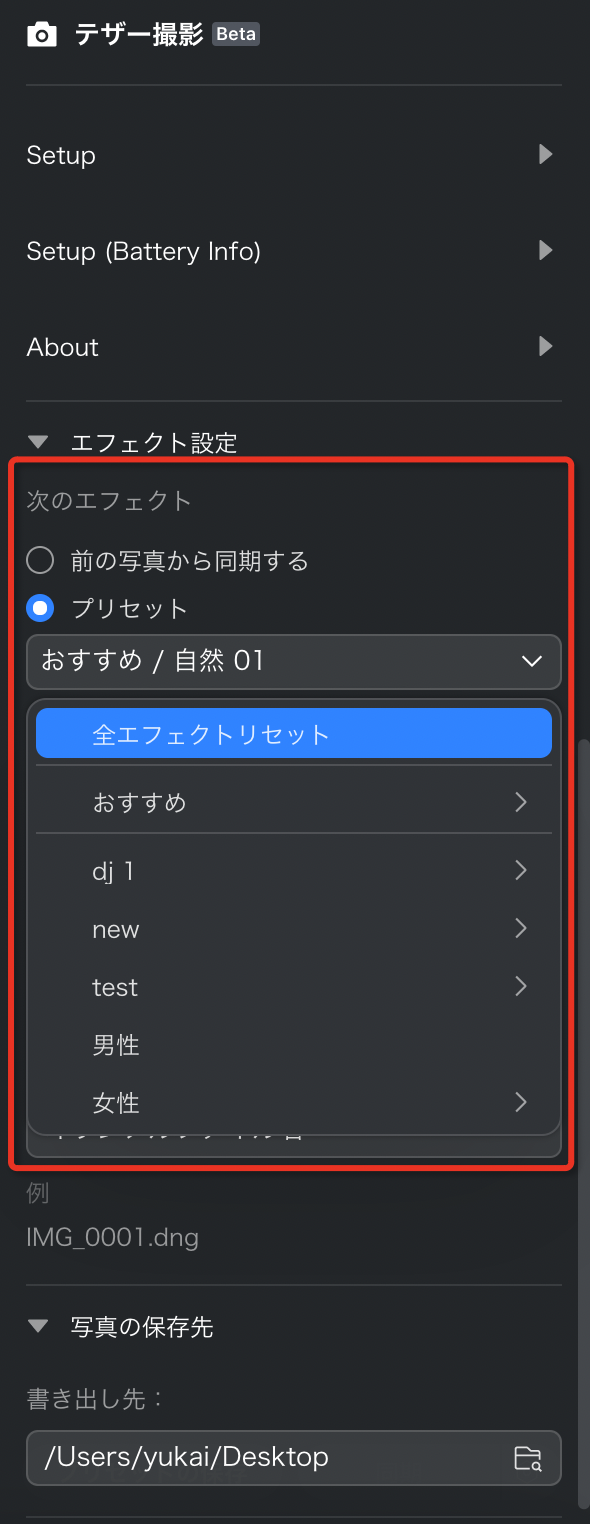Select 前の写真から同期する radio button

(40, 560)
